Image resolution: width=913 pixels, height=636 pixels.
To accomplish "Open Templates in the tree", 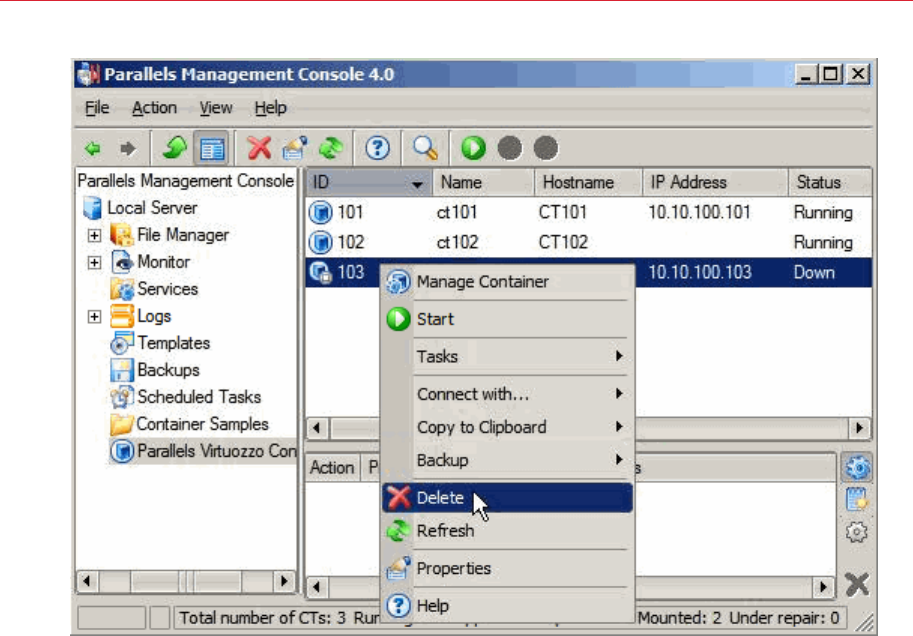I will [x=160, y=343].
